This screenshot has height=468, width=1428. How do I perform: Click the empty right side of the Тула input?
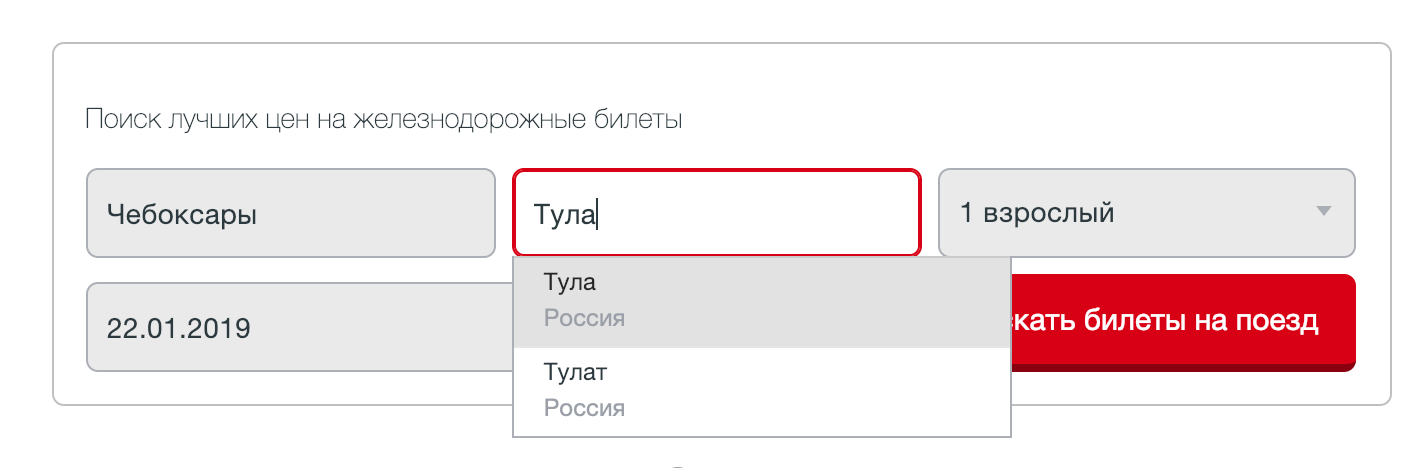(760, 213)
